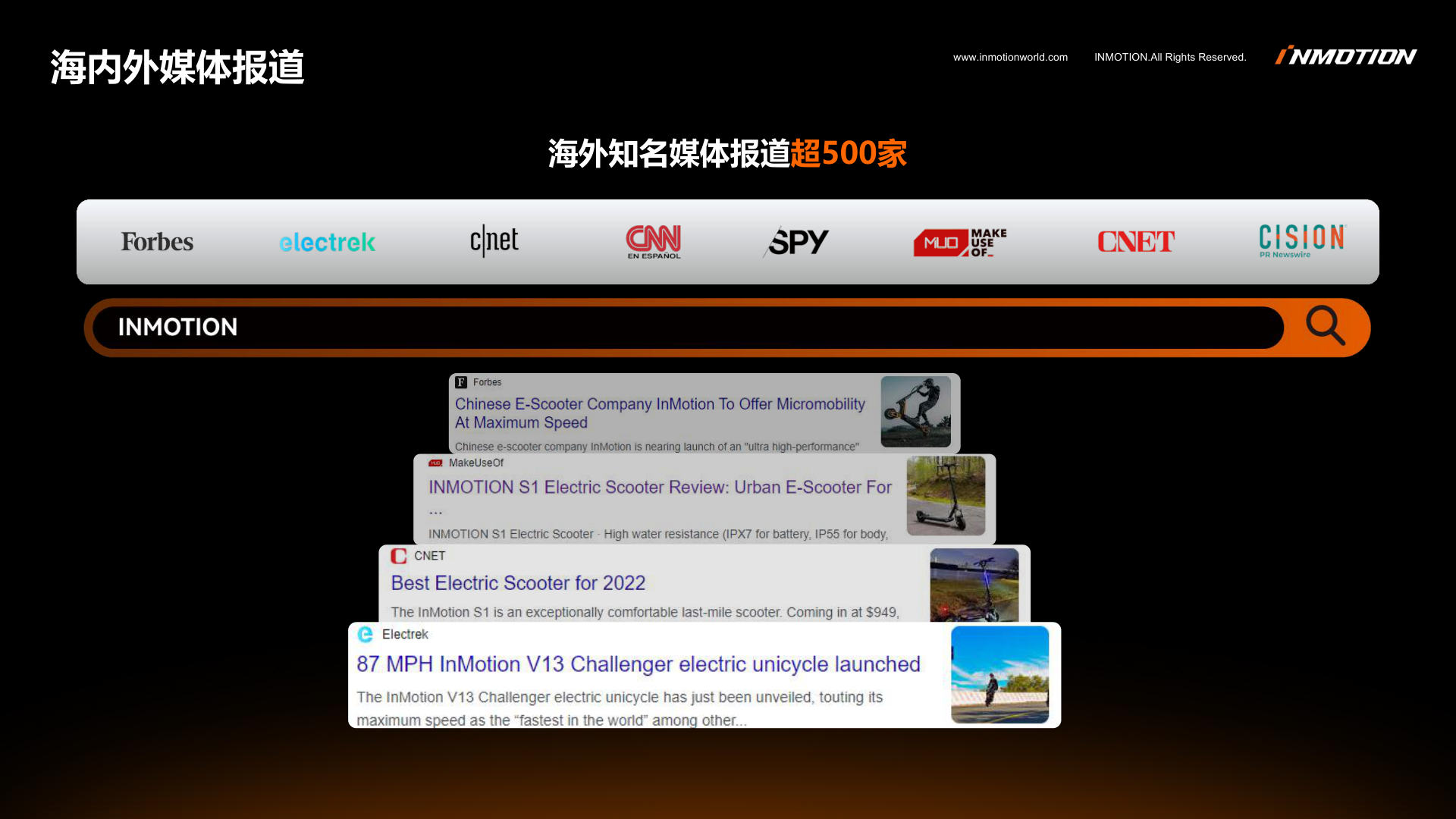Click the CNN en Español logo
Screen dimensions: 1456x819
654,242
